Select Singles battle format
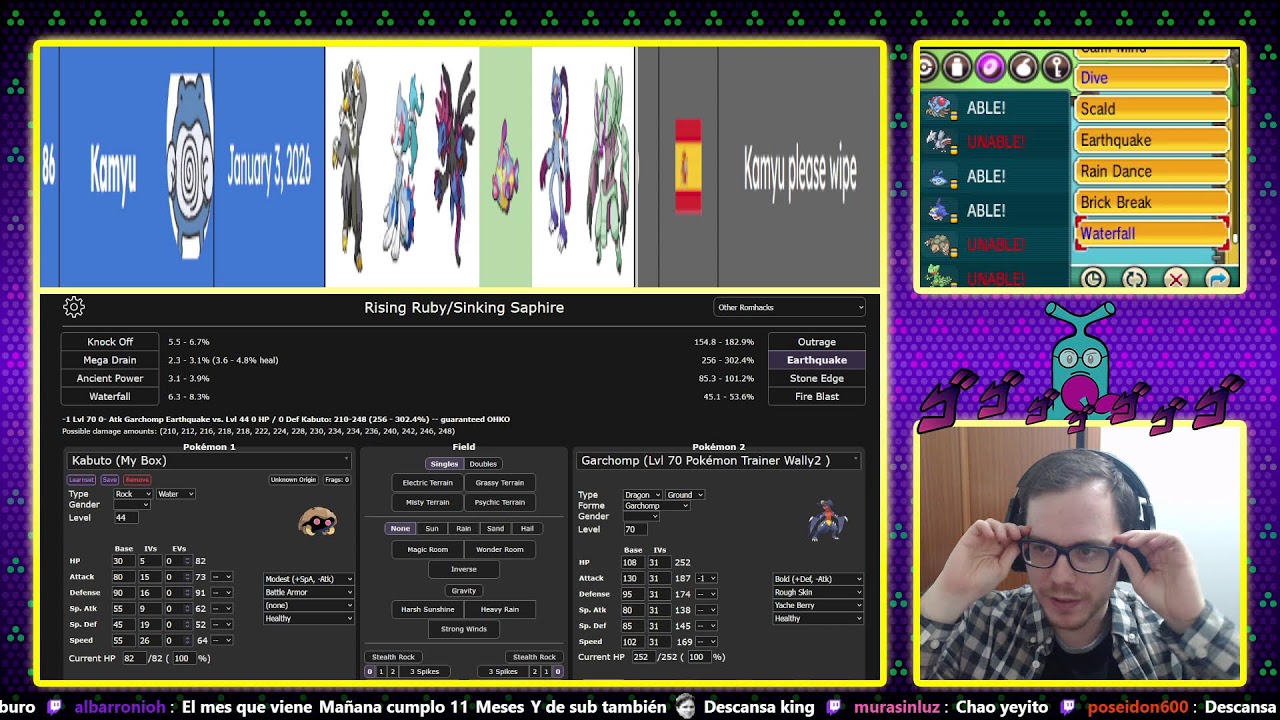The width and height of the screenshot is (1280, 720). [x=444, y=464]
